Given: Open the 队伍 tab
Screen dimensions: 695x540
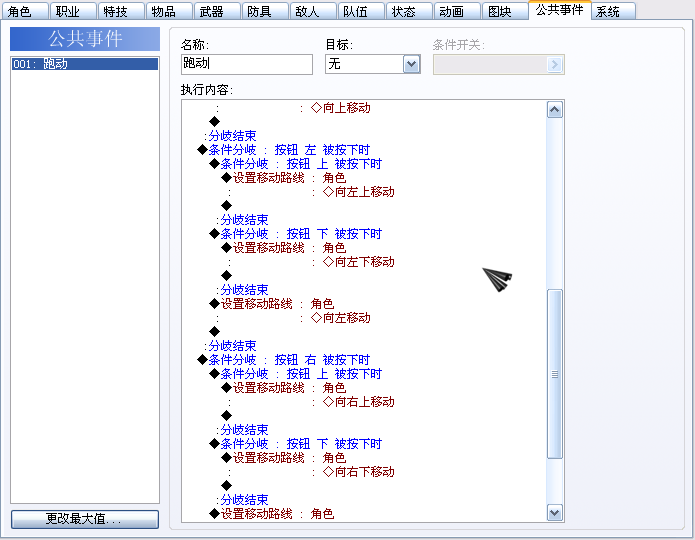Looking at the screenshot, I should [361, 11].
